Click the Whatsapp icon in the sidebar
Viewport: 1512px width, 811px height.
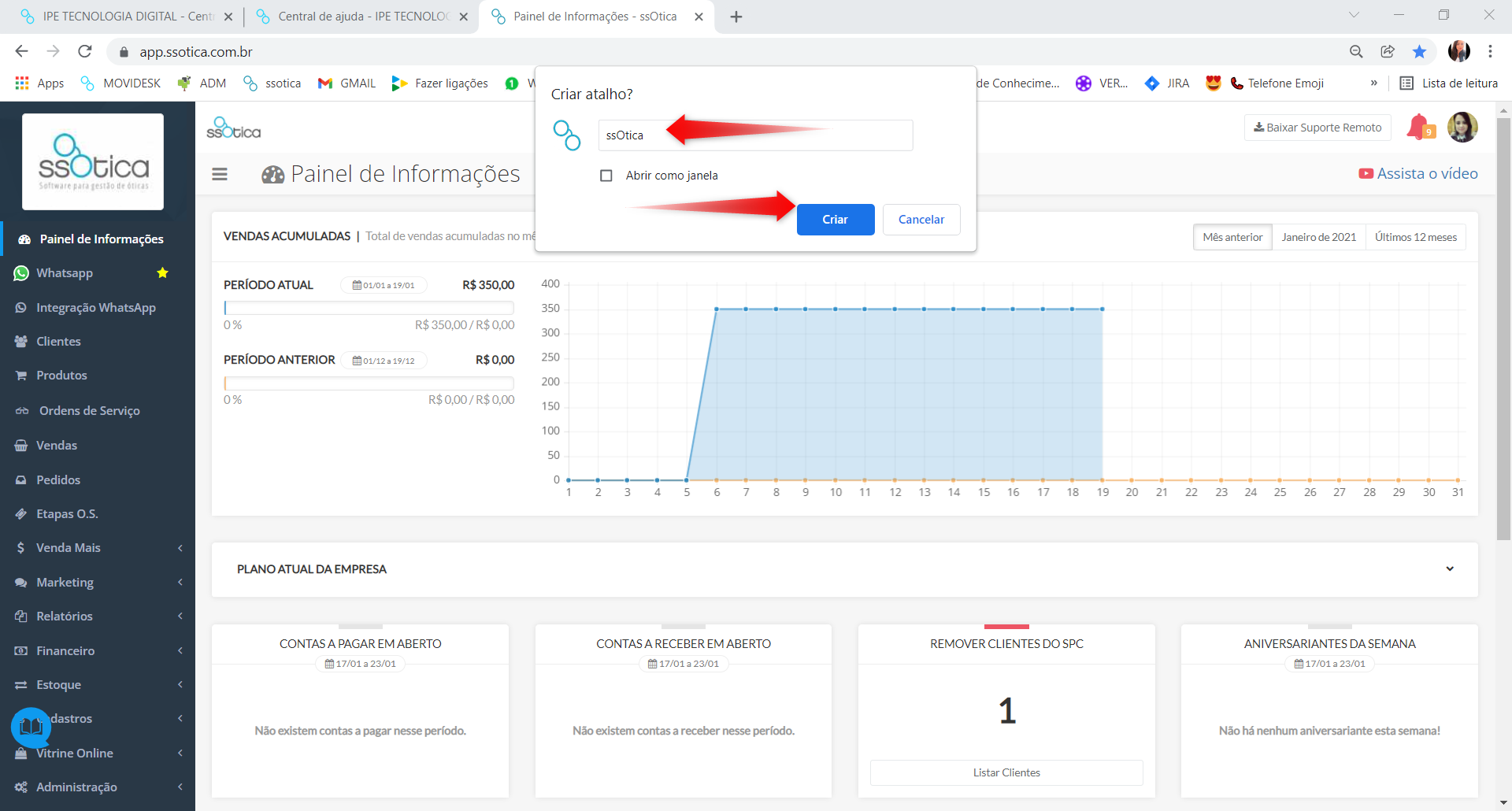point(21,273)
